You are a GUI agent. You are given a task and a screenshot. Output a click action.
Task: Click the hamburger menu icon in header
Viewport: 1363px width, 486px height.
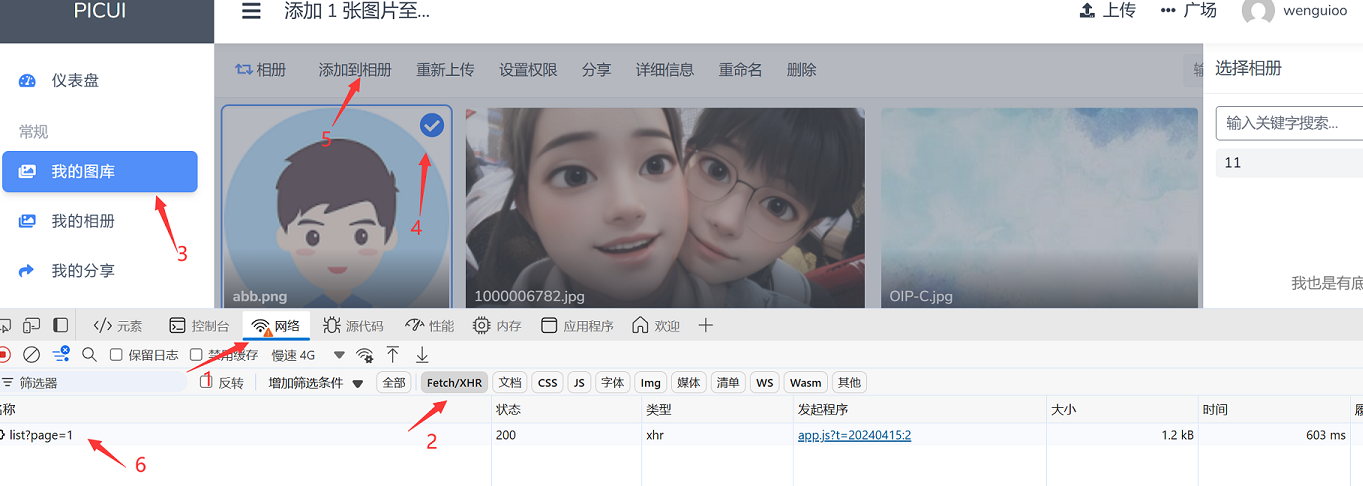[252, 11]
